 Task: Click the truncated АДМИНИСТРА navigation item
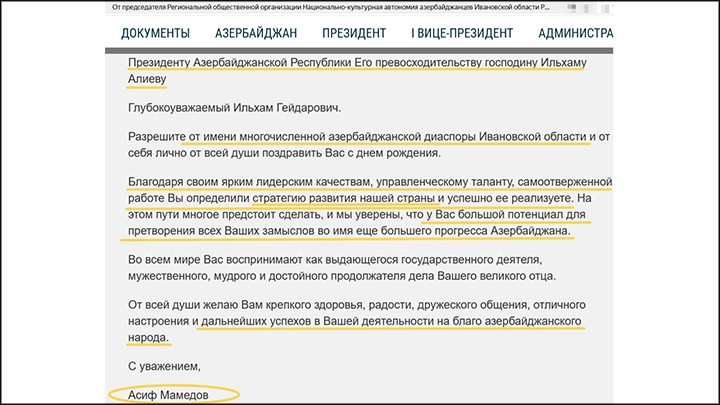tap(573, 32)
